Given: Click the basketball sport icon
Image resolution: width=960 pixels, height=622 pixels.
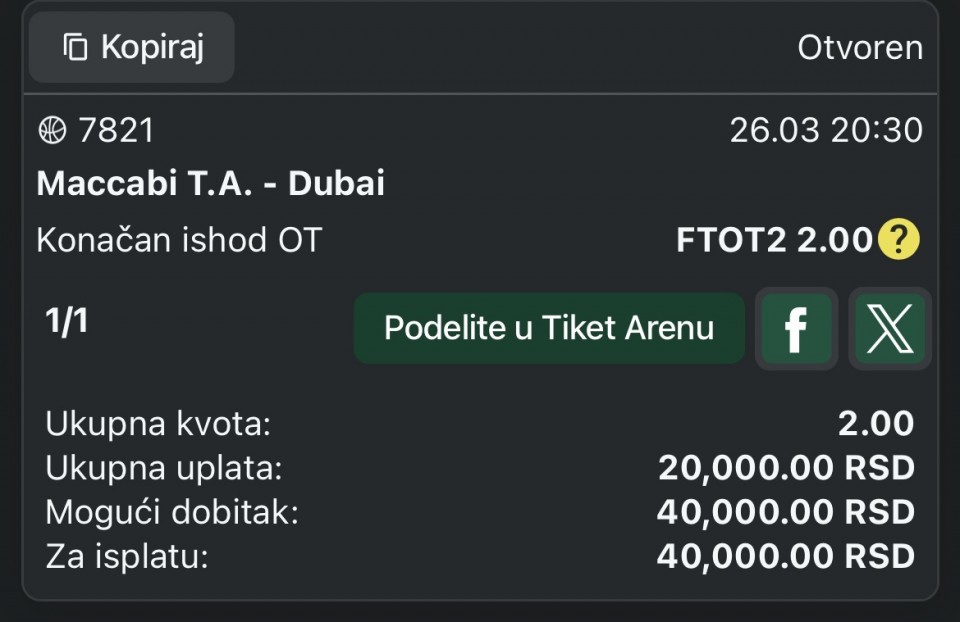Looking at the screenshot, I should pyautogui.click(x=51, y=130).
